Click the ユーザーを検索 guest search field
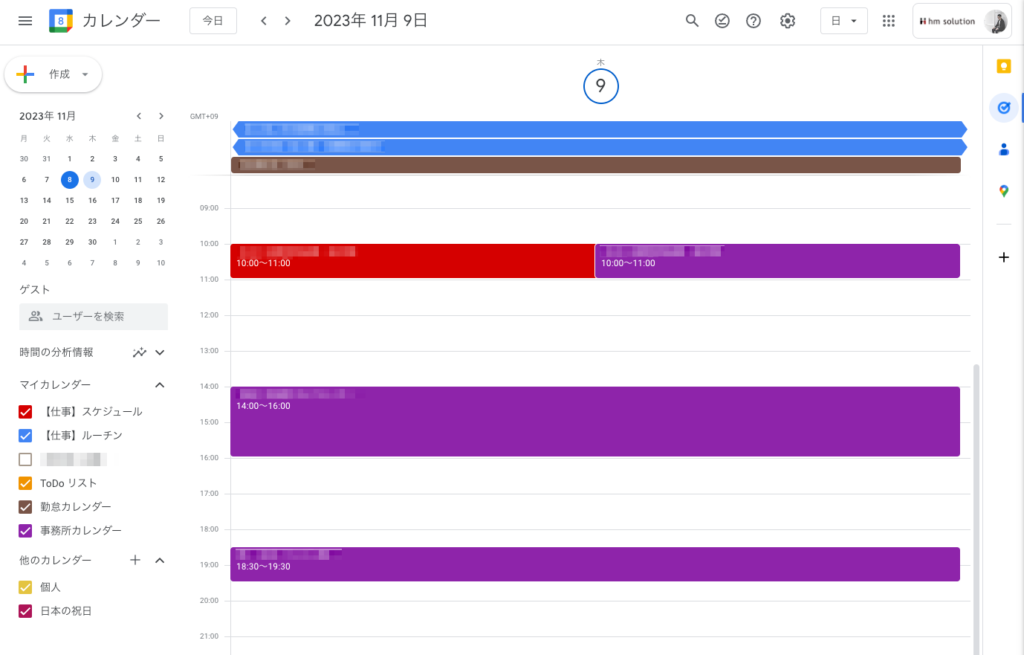The image size is (1024, 655). point(93,316)
